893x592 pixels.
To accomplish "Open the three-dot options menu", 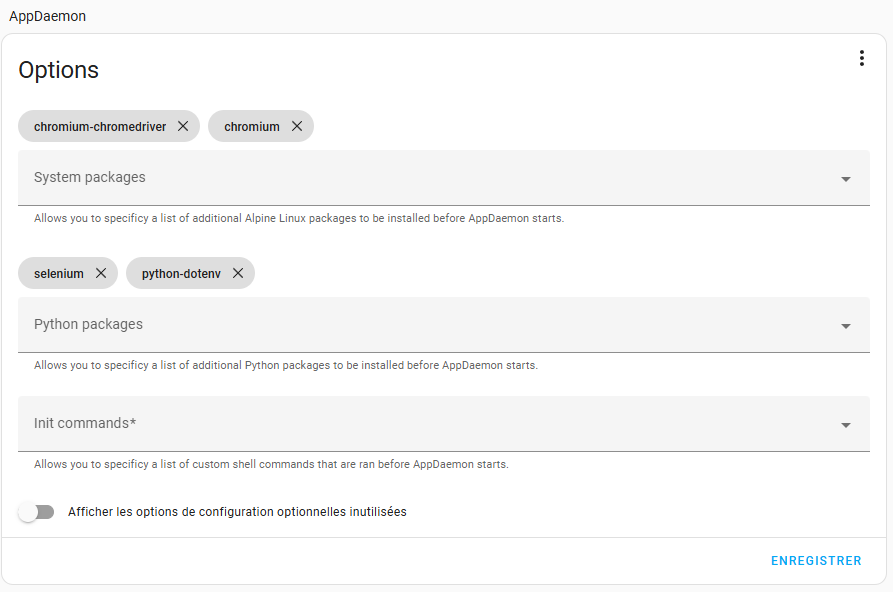I will [862, 58].
